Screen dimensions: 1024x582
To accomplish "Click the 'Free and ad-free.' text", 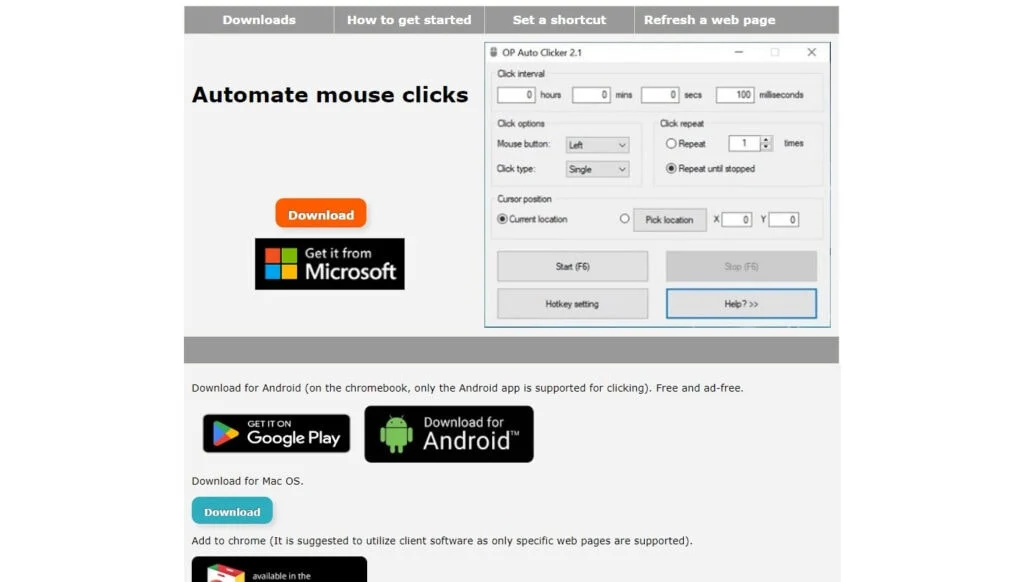I will [x=699, y=388].
